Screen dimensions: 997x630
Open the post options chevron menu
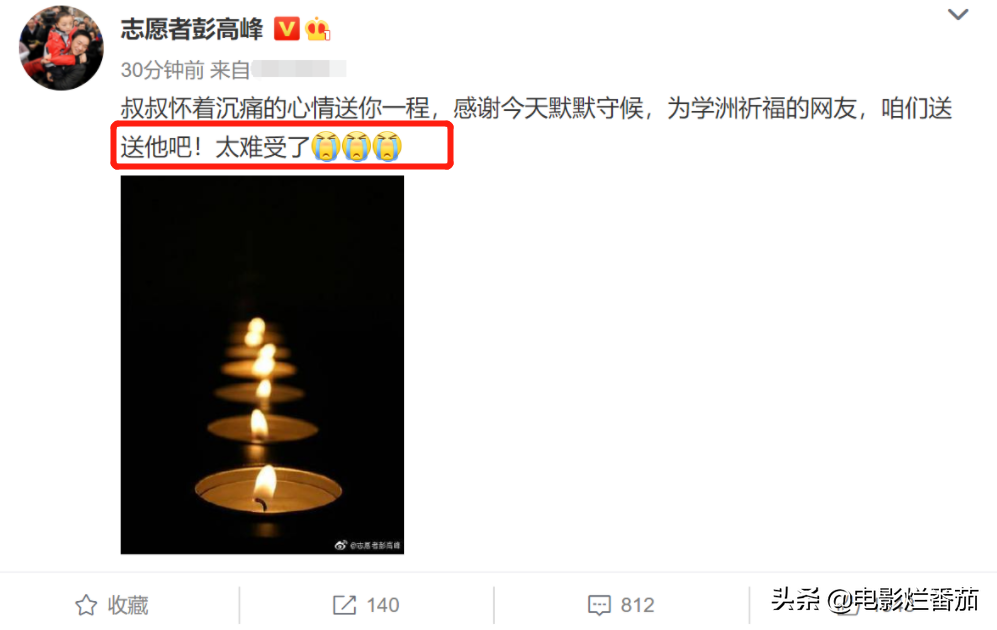pos(958,15)
